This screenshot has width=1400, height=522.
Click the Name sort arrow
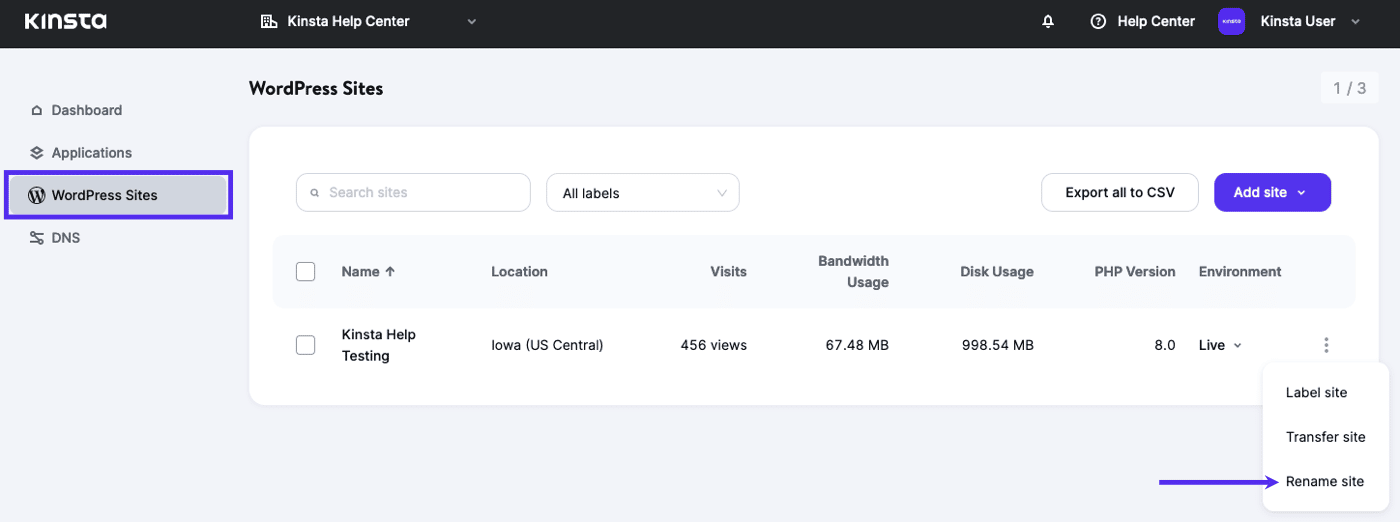(x=390, y=271)
